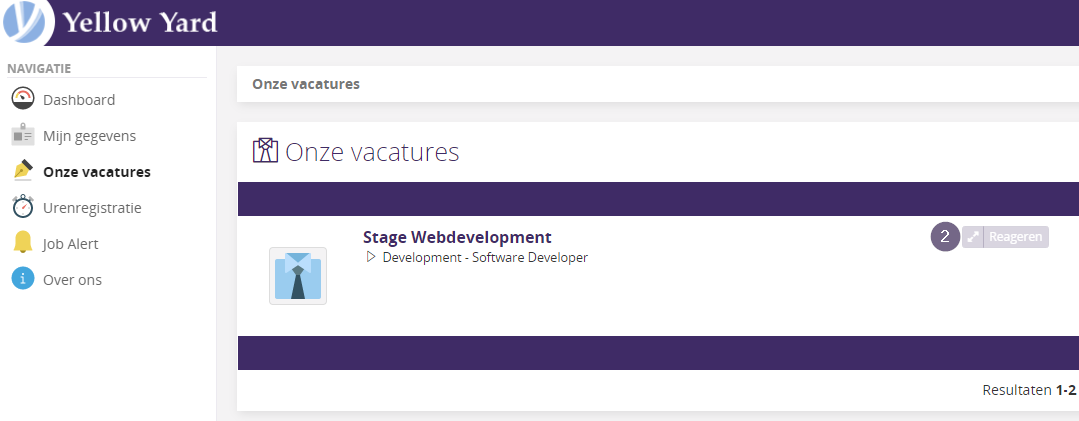Click the Yellow Yard logo icon
Viewport: 1079px width, 421px height.
coord(25,22)
